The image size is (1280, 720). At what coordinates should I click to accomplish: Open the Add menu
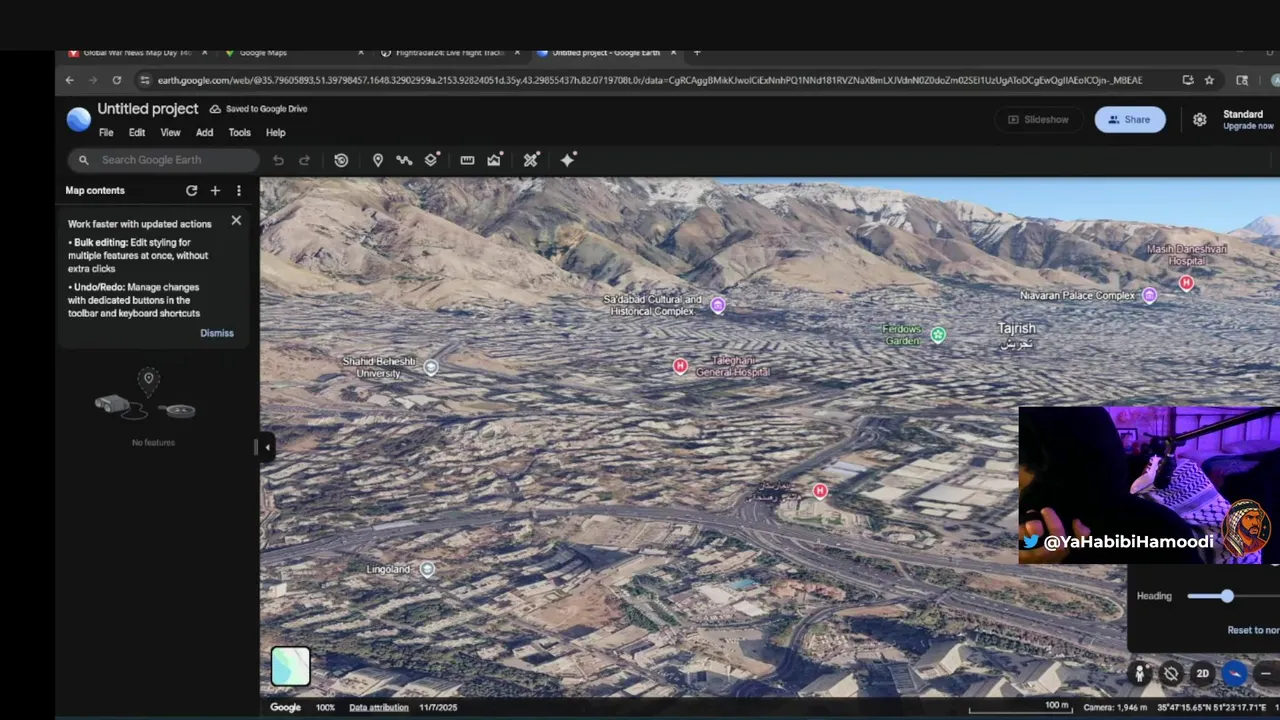click(205, 132)
